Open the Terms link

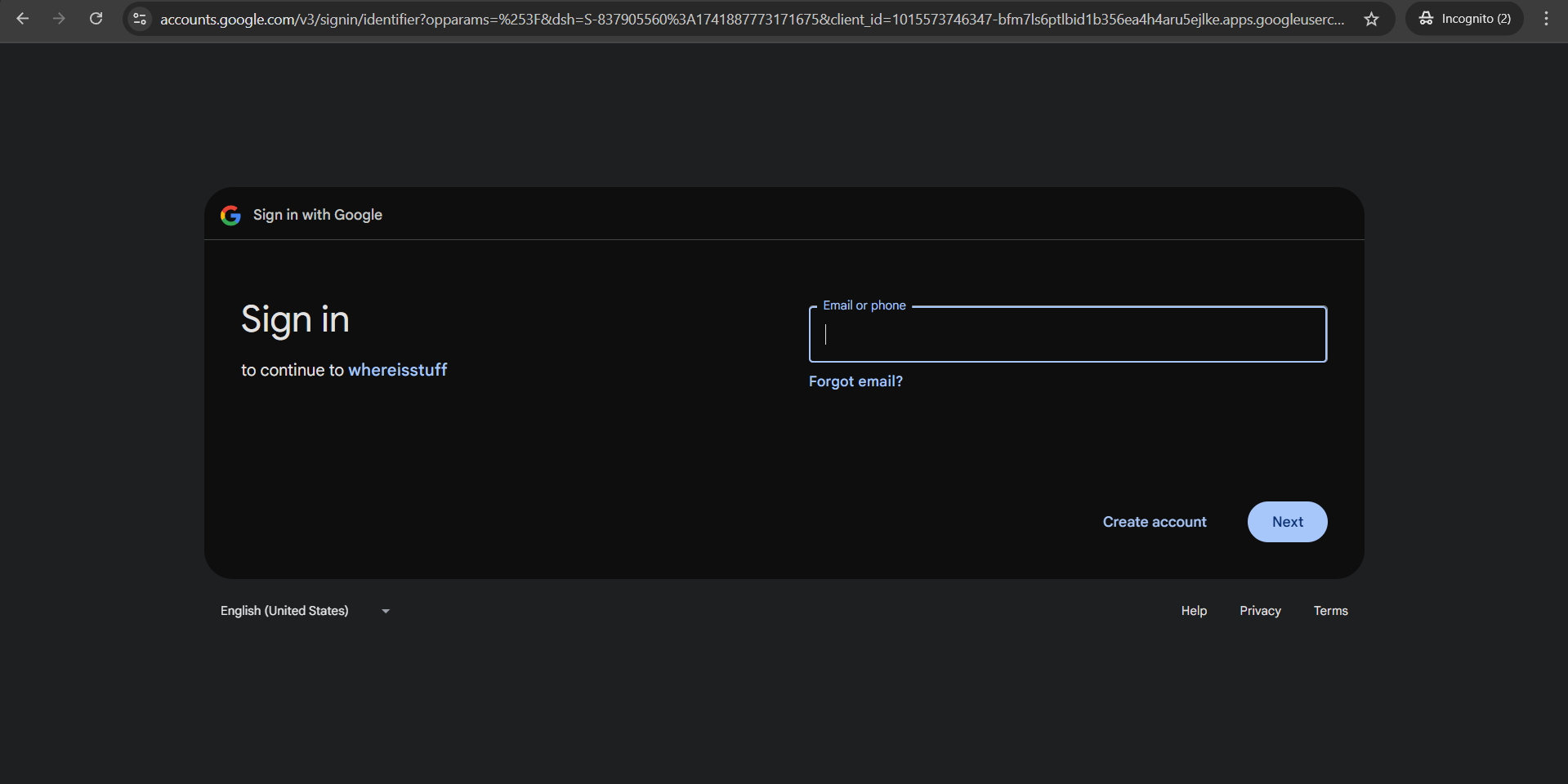point(1330,611)
